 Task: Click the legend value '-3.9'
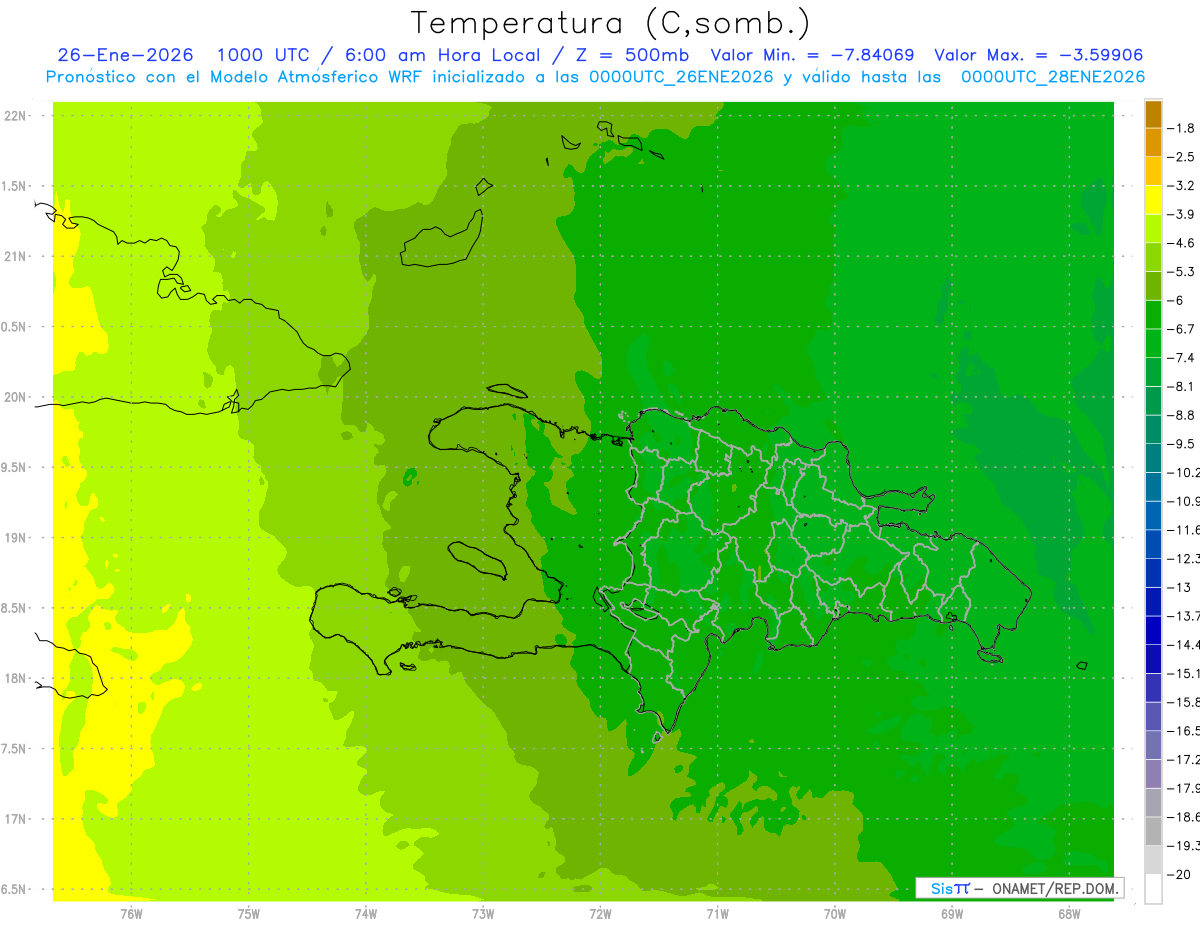click(1181, 214)
